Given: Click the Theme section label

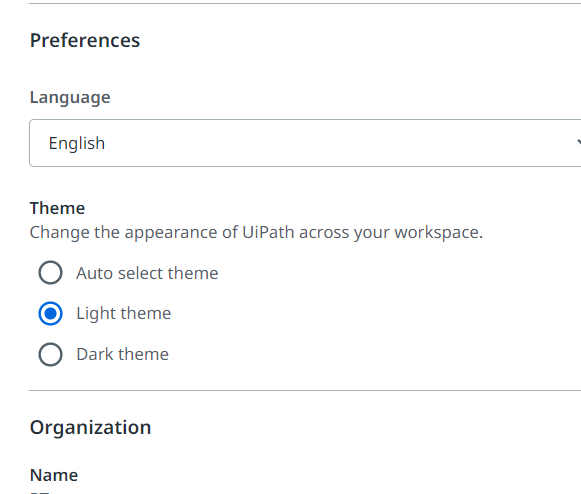Looking at the screenshot, I should point(57,208).
